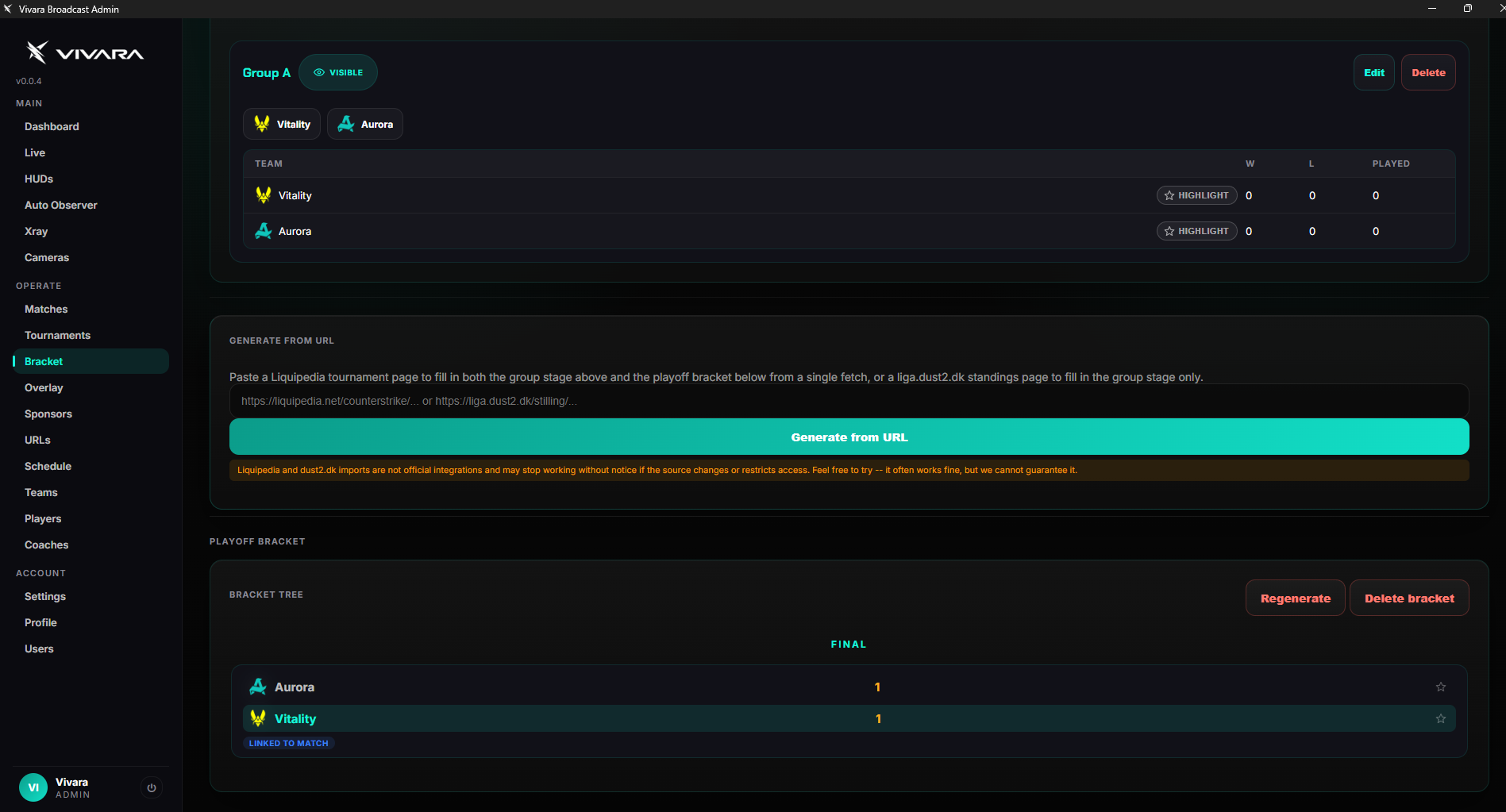The height and width of the screenshot is (812, 1506).
Task: Star the Aurora row in the final
Action: (x=1440, y=687)
